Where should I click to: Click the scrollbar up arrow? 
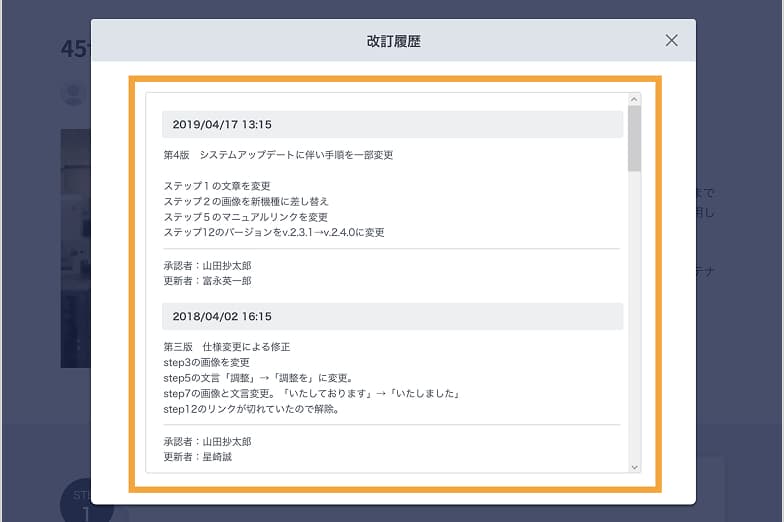point(634,99)
